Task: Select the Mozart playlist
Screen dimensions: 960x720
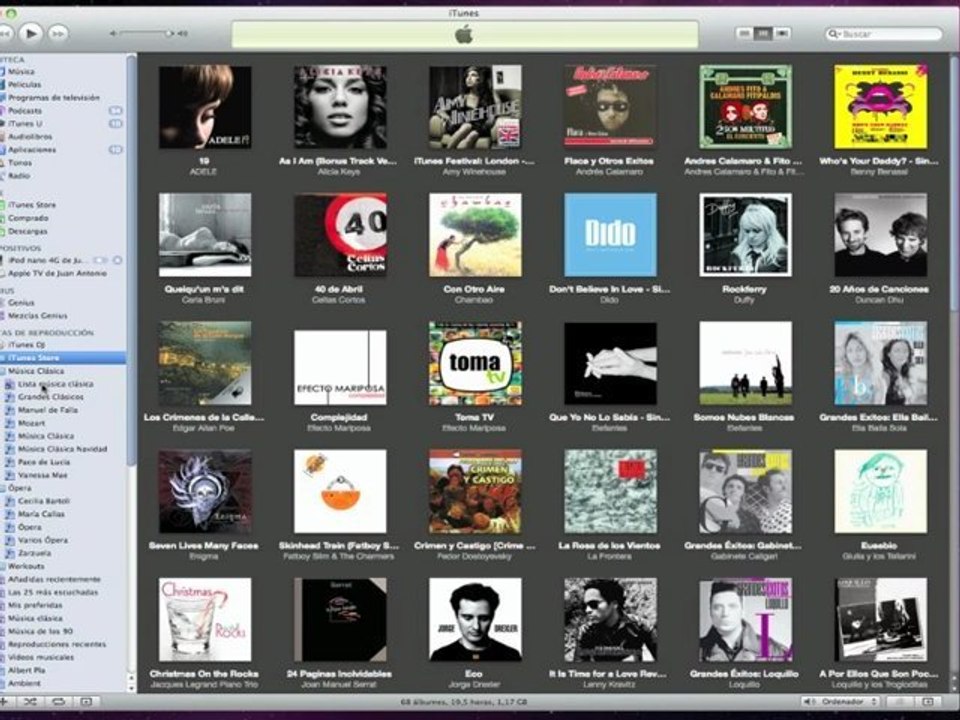Action: pos(32,423)
